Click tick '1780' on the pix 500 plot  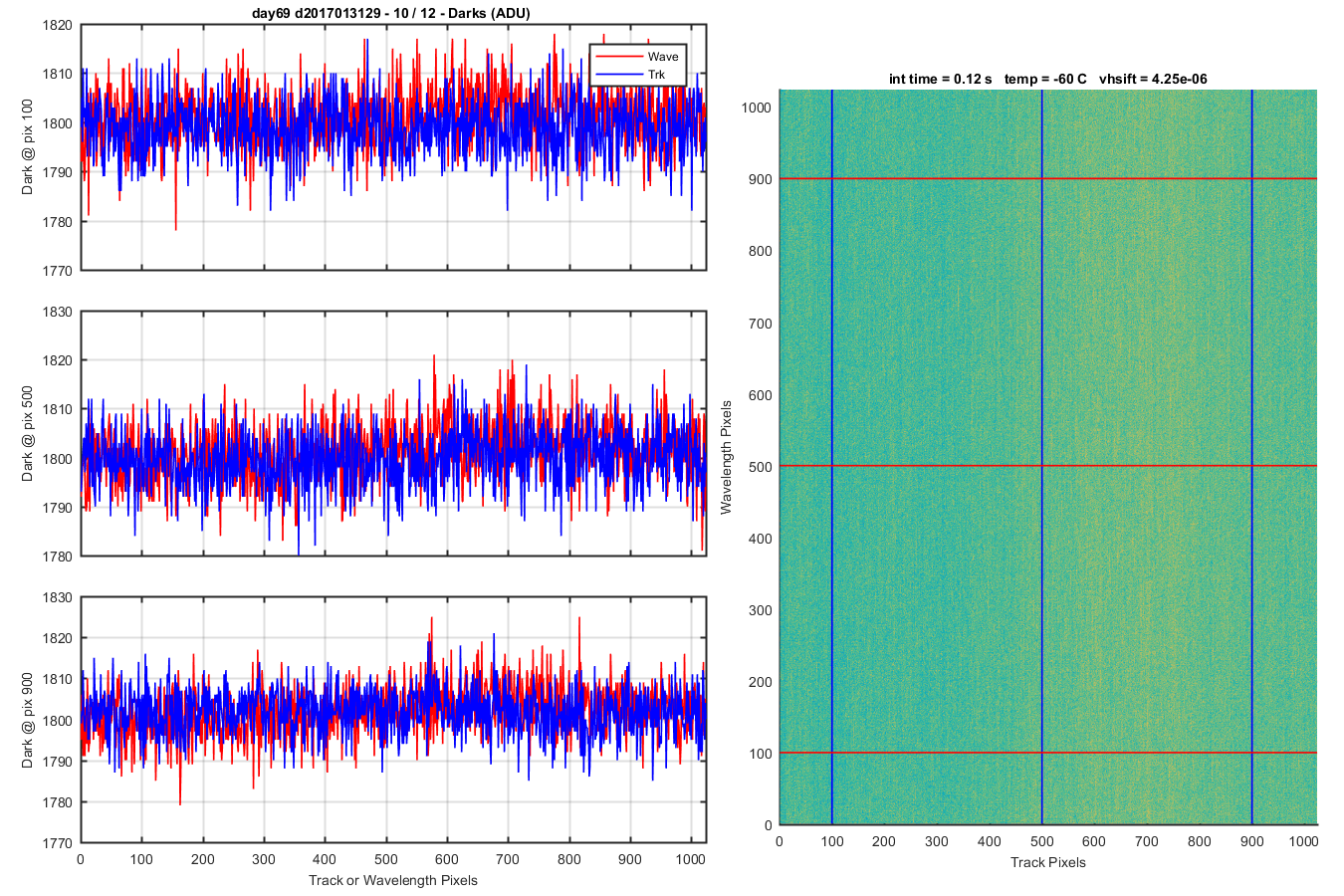(58, 556)
